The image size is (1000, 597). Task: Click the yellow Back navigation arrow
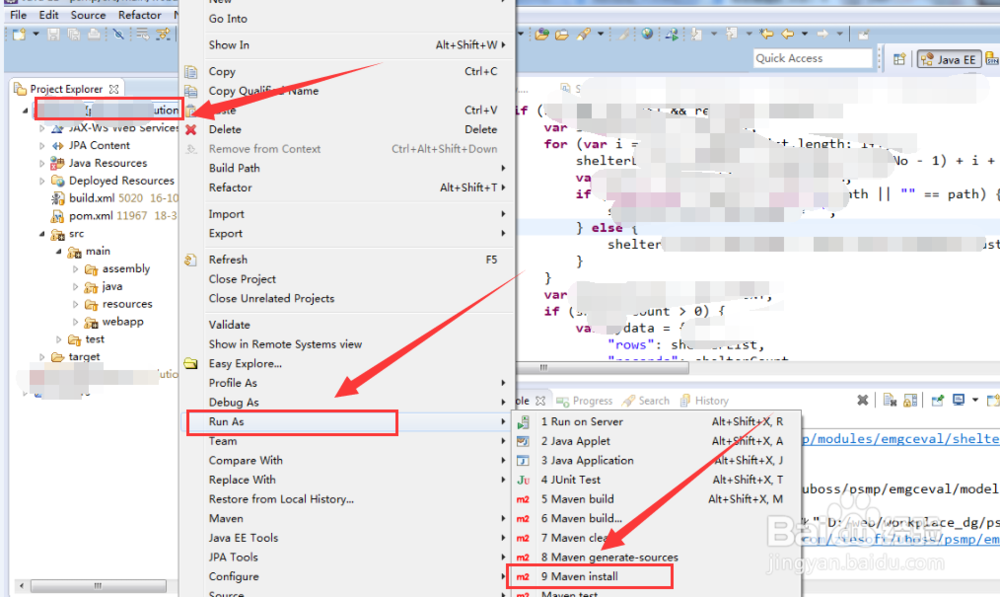click(788, 34)
